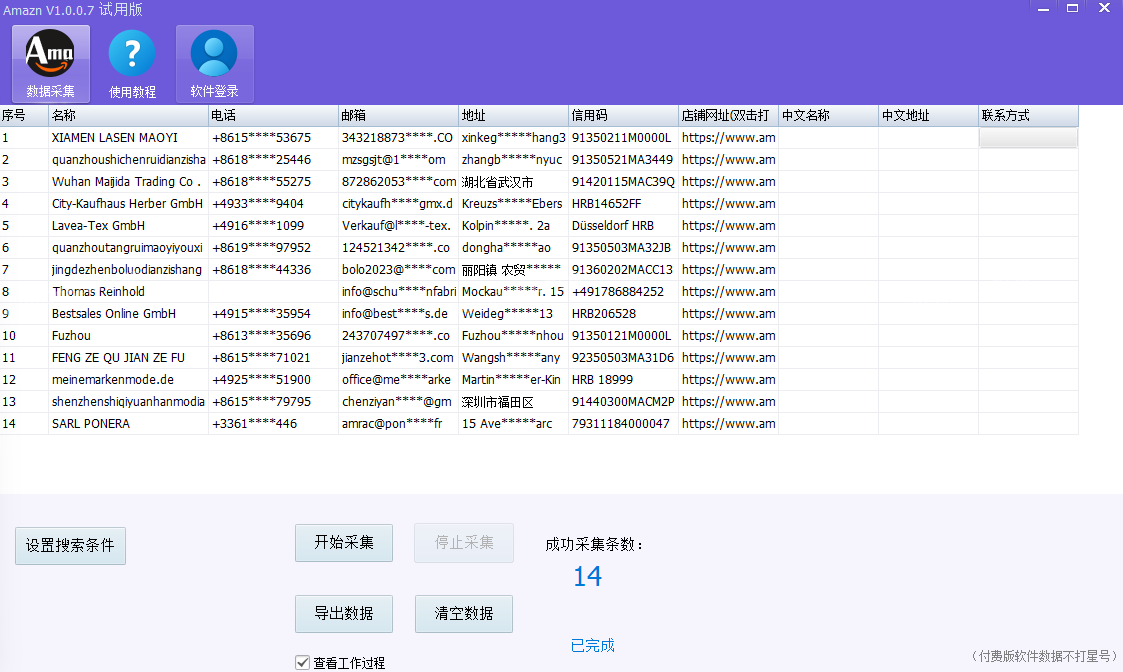Select the Lavea-Tex GmbH name cell
1123x672 pixels.
pos(128,226)
